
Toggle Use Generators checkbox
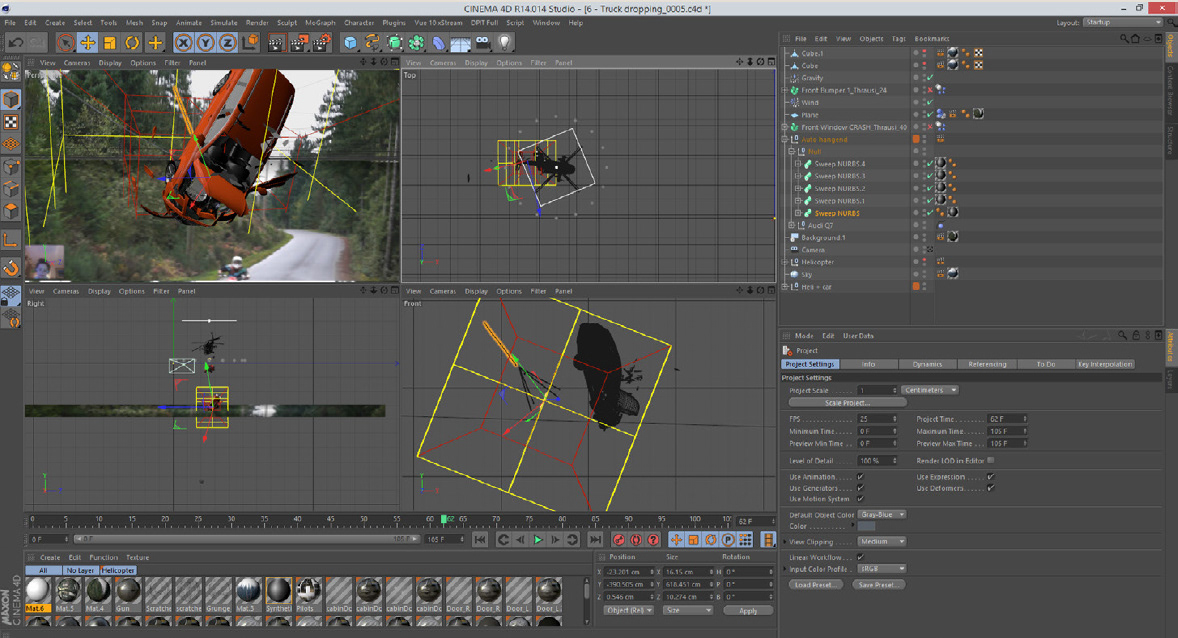[x=860, y=488]
